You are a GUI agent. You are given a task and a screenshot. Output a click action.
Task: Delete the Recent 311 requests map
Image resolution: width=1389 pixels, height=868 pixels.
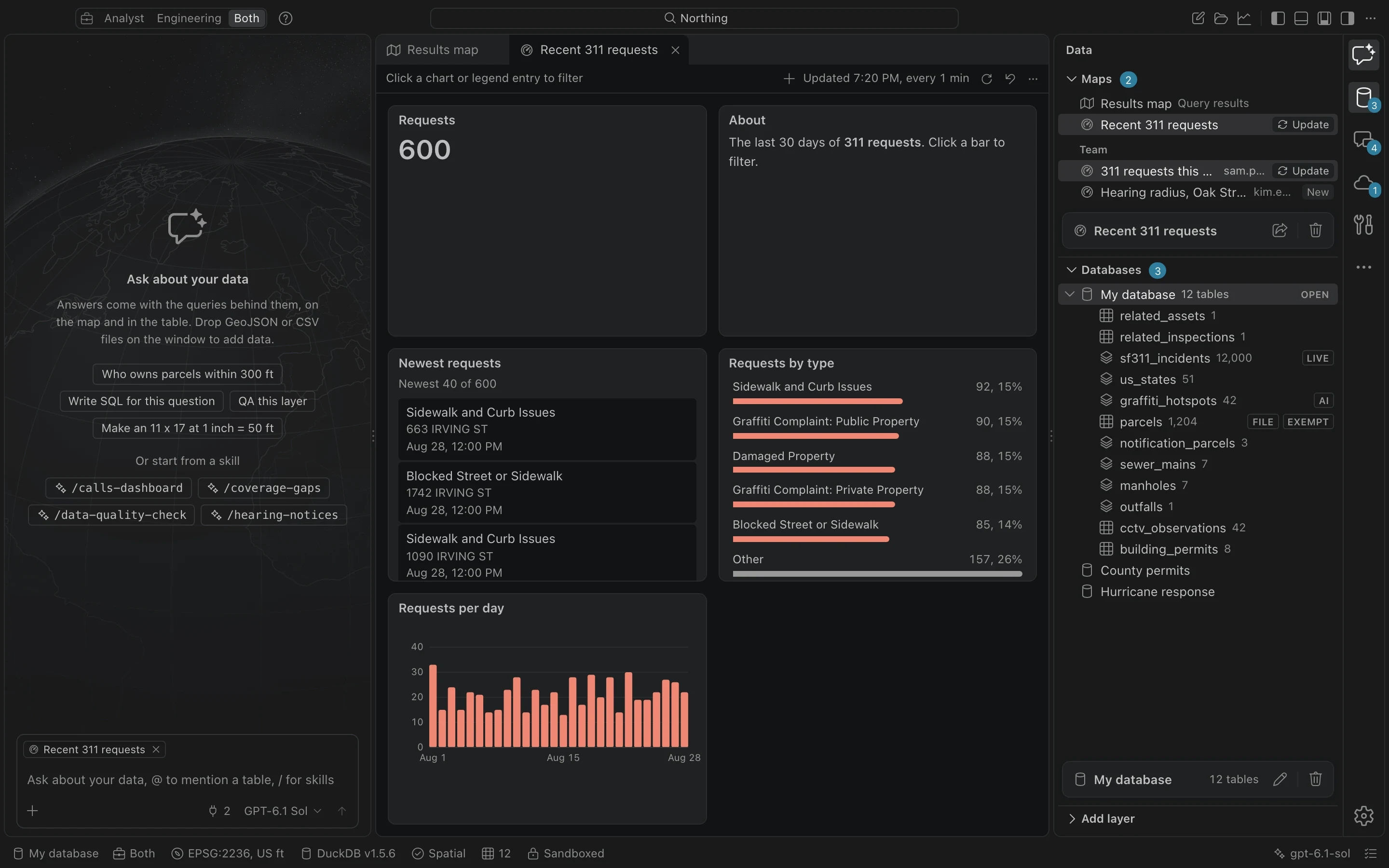pyautogui.click(x=1316, y=231)
